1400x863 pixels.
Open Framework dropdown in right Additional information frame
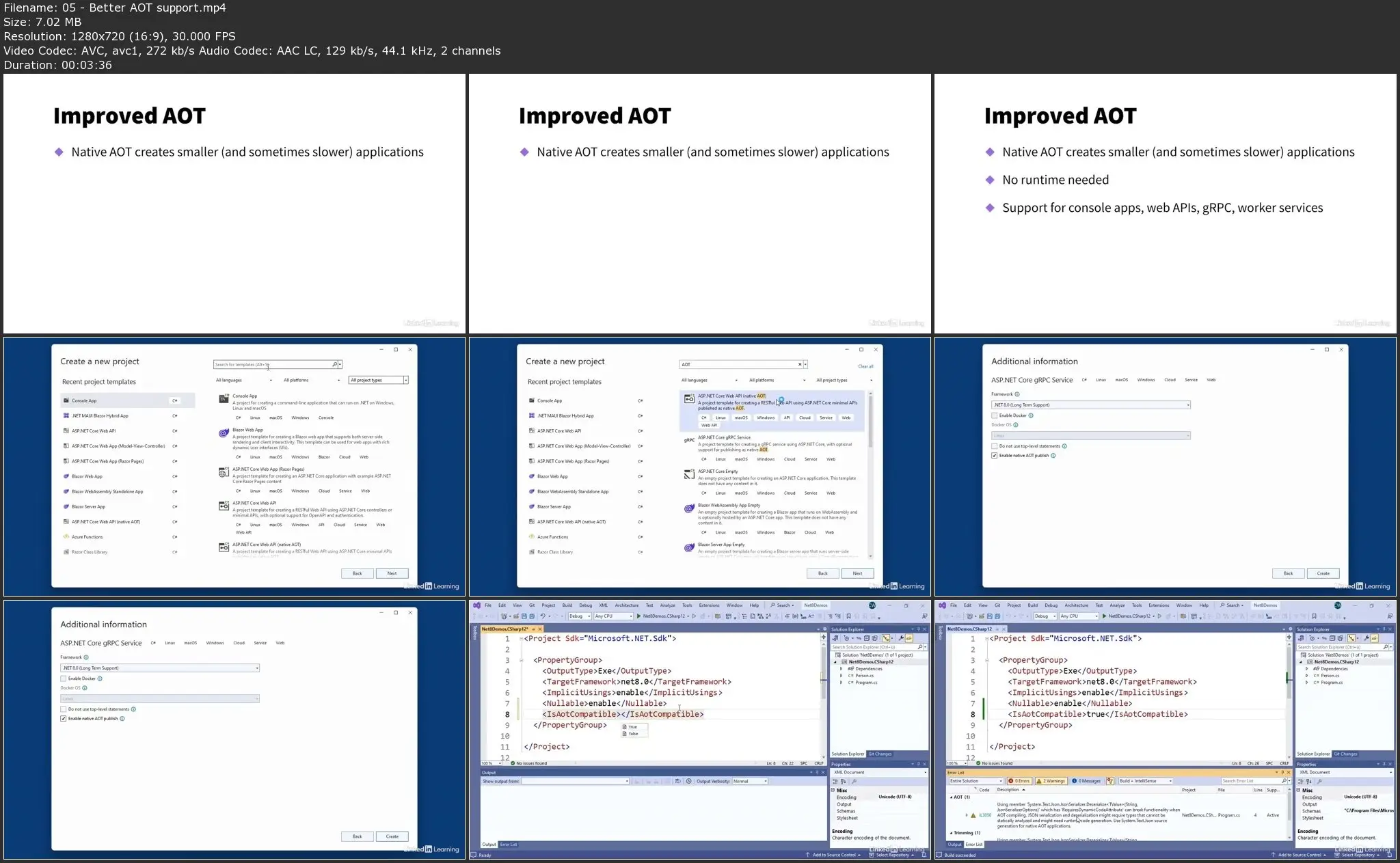click(1091, 405)
